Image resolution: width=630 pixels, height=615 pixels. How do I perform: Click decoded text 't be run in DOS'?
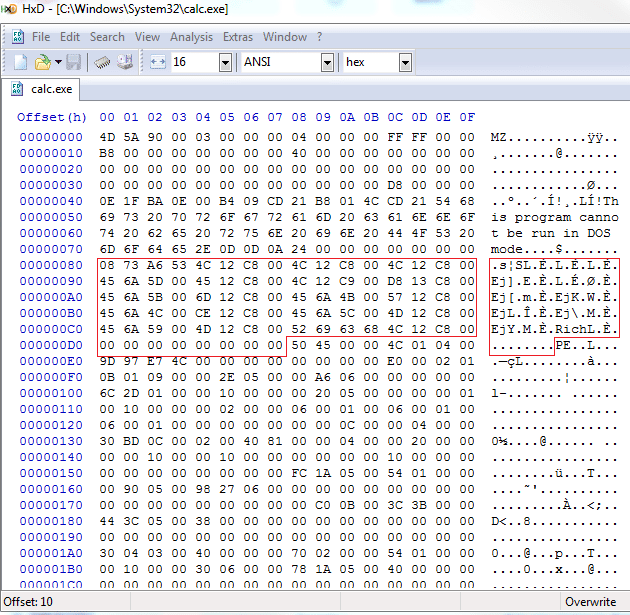551,233
